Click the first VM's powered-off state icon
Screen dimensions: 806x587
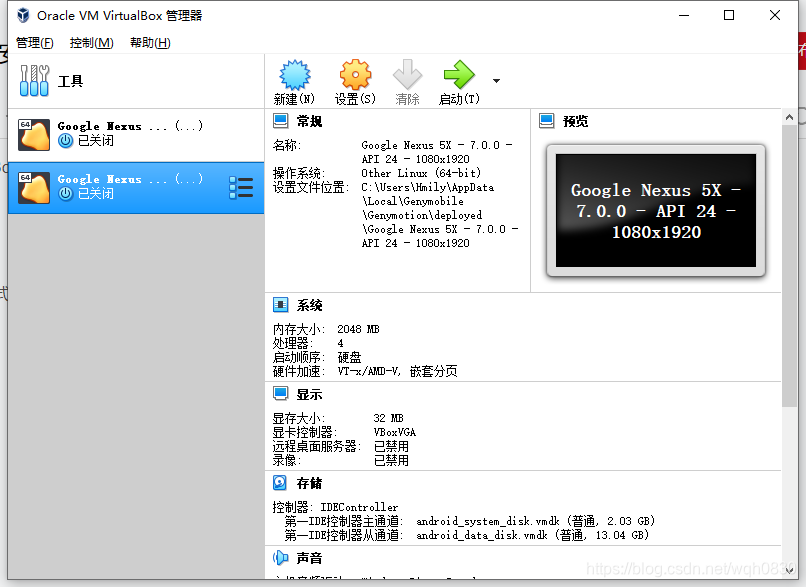65,141
